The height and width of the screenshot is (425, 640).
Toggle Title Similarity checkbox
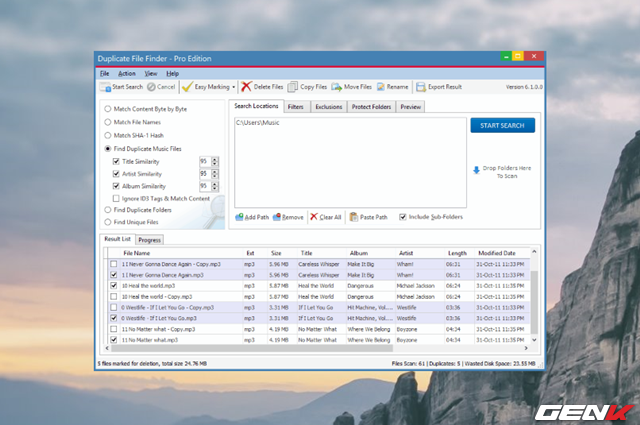pyautogui.click(x=116, y=161)
